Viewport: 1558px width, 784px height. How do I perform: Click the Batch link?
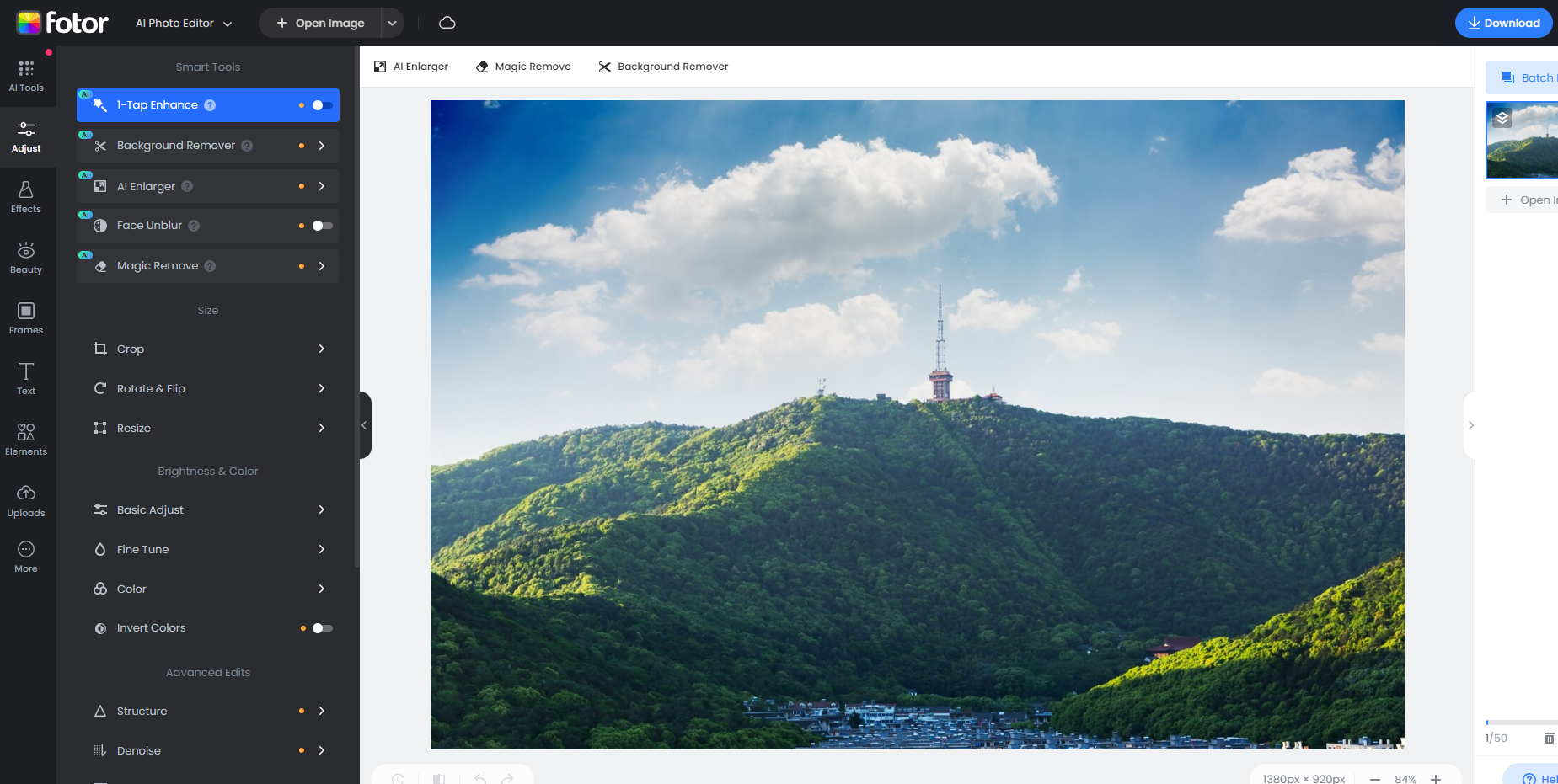pos(1532,77)
